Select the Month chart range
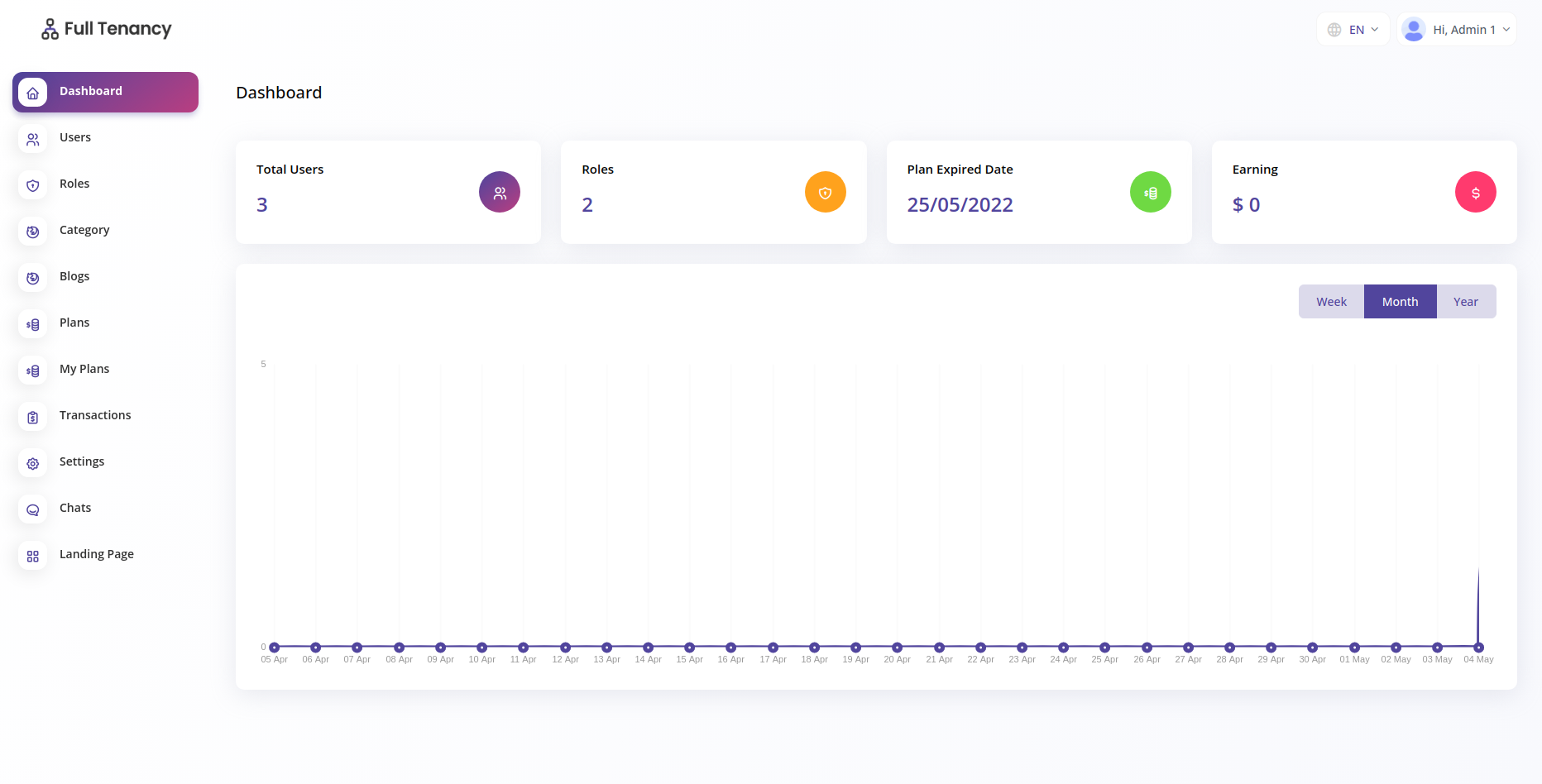 click(1400, 302)
